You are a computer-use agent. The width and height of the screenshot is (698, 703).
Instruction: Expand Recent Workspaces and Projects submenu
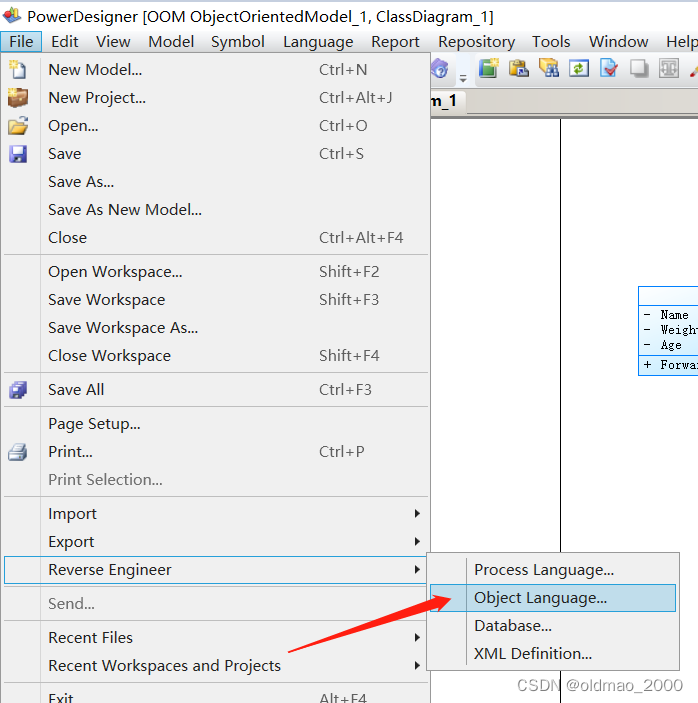(215, 666)
